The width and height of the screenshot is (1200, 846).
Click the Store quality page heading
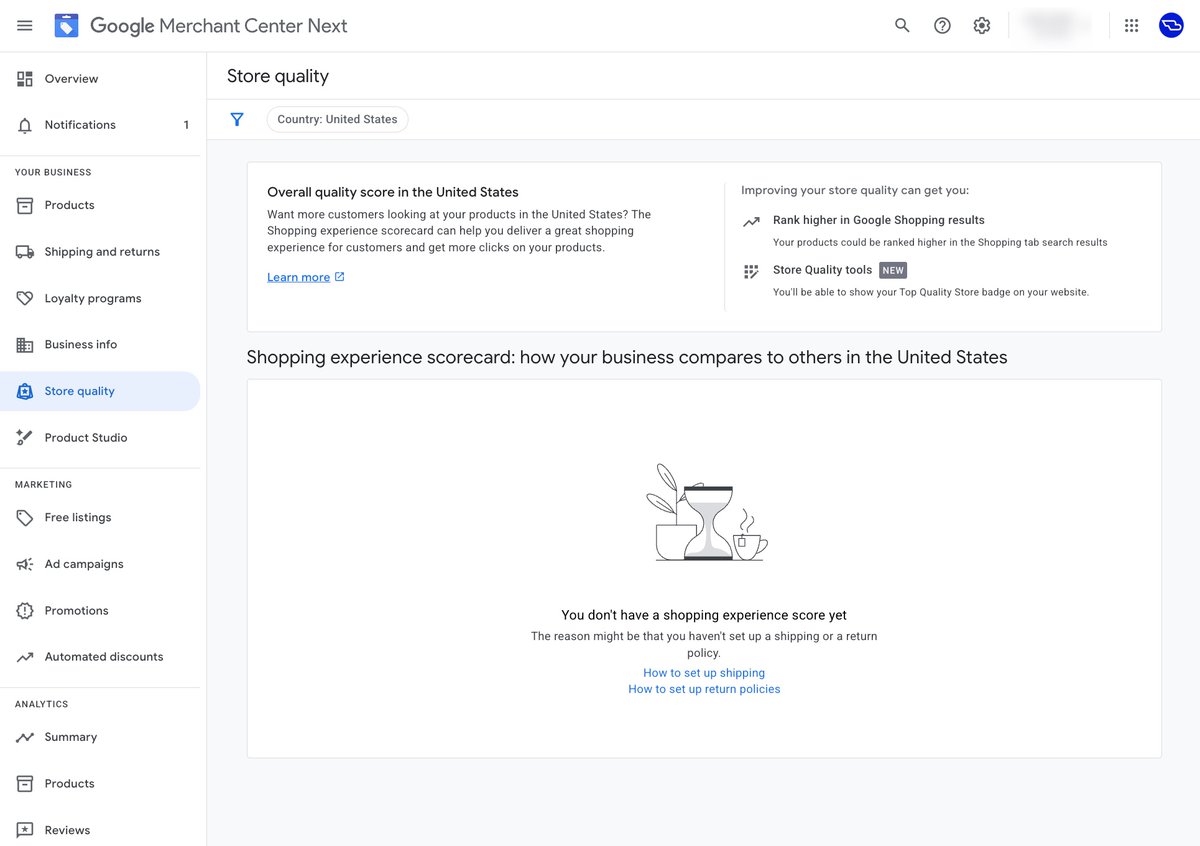coord(278,76)
